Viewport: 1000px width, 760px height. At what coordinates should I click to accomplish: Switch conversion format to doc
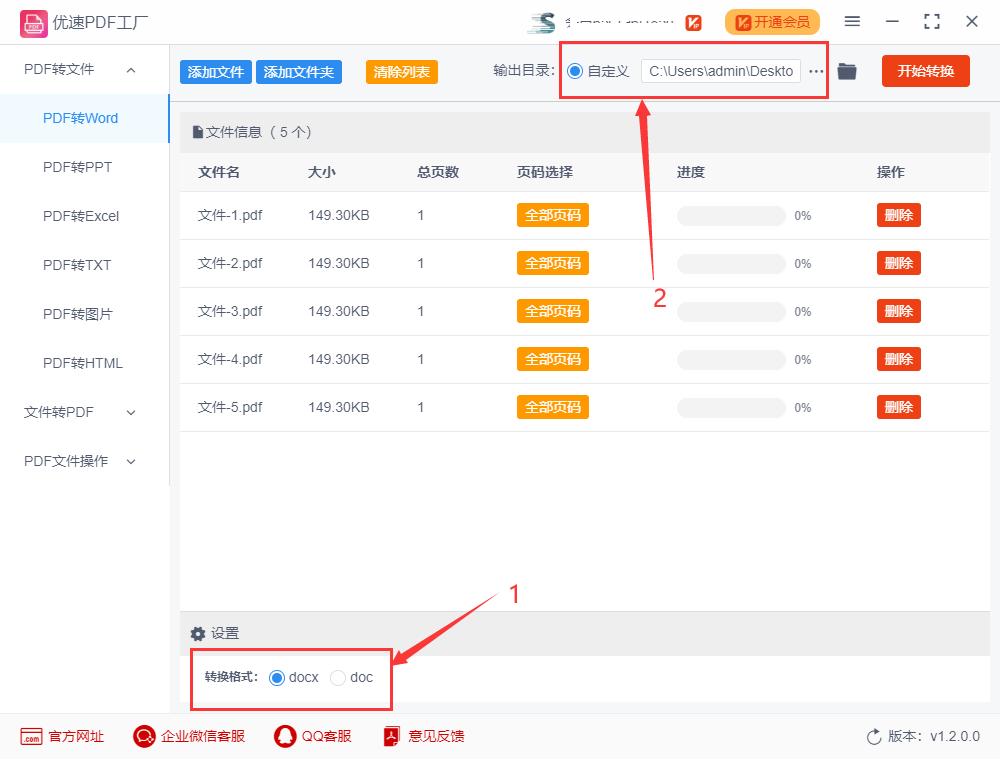click(337, 678)
